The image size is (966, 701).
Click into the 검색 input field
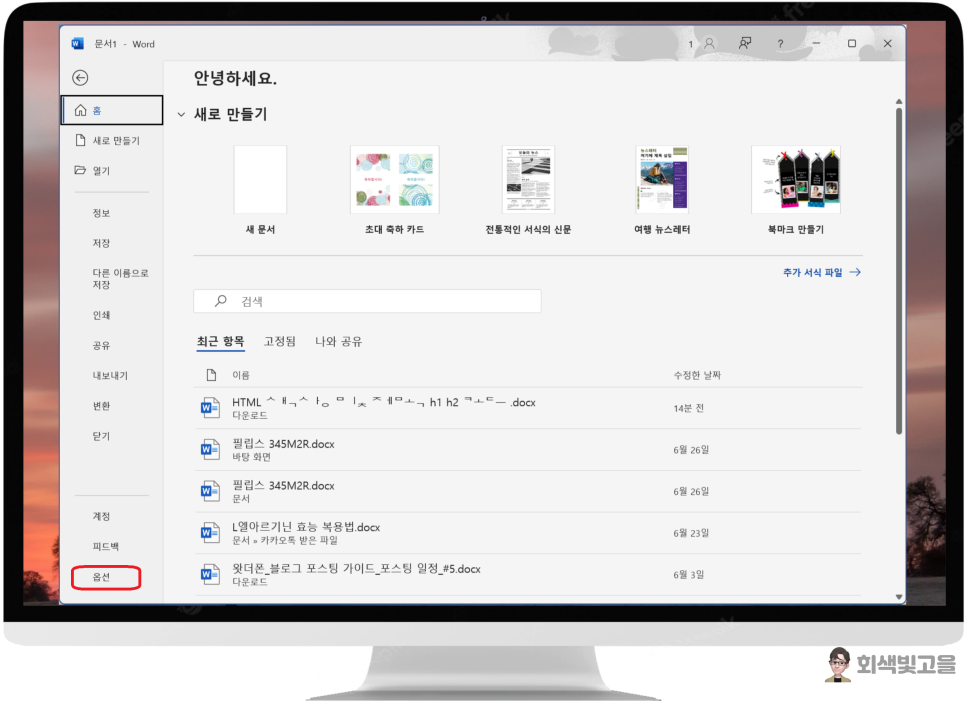(x=367, y=301)
